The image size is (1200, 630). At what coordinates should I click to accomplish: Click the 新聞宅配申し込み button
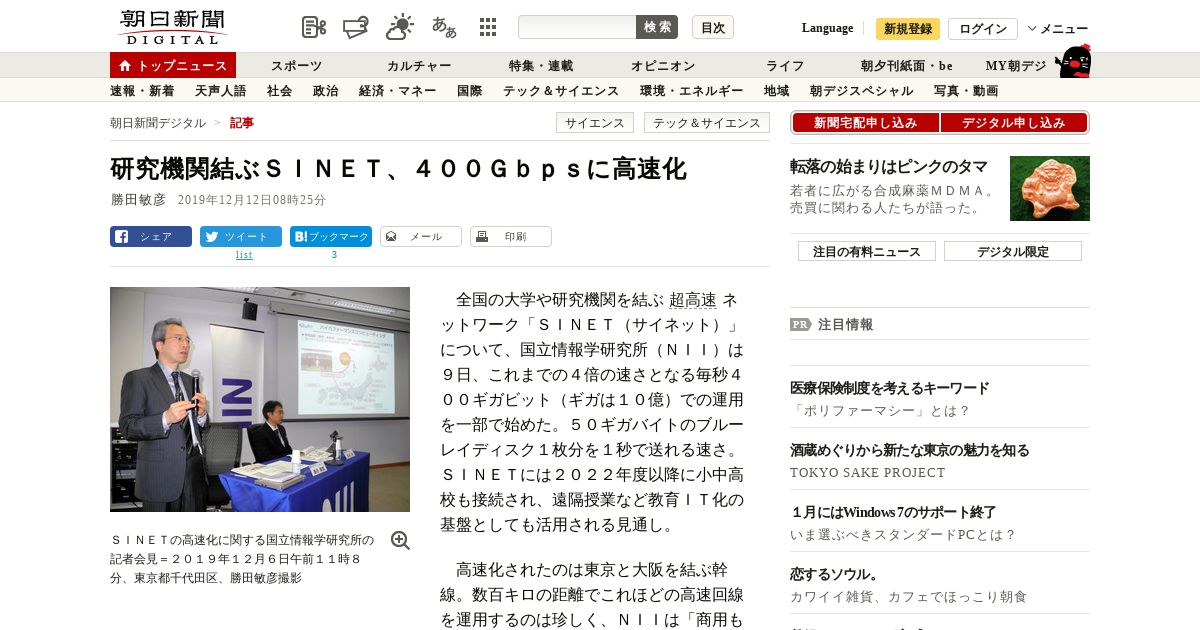[x=865, y=123]
